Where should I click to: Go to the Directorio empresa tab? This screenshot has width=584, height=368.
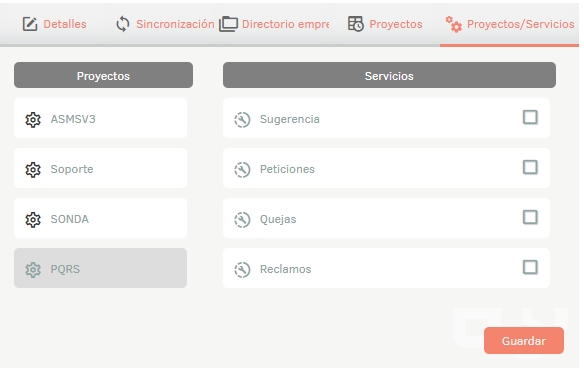274,24
